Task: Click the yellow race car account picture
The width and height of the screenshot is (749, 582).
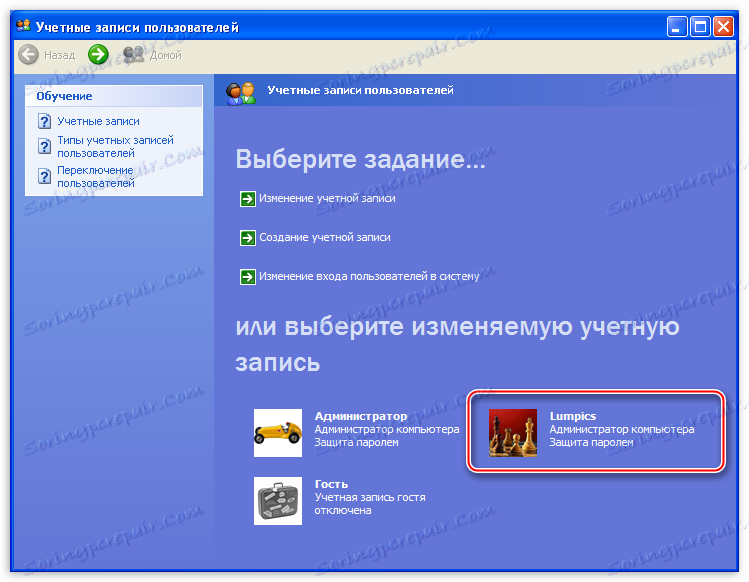Action: [278, 433]
